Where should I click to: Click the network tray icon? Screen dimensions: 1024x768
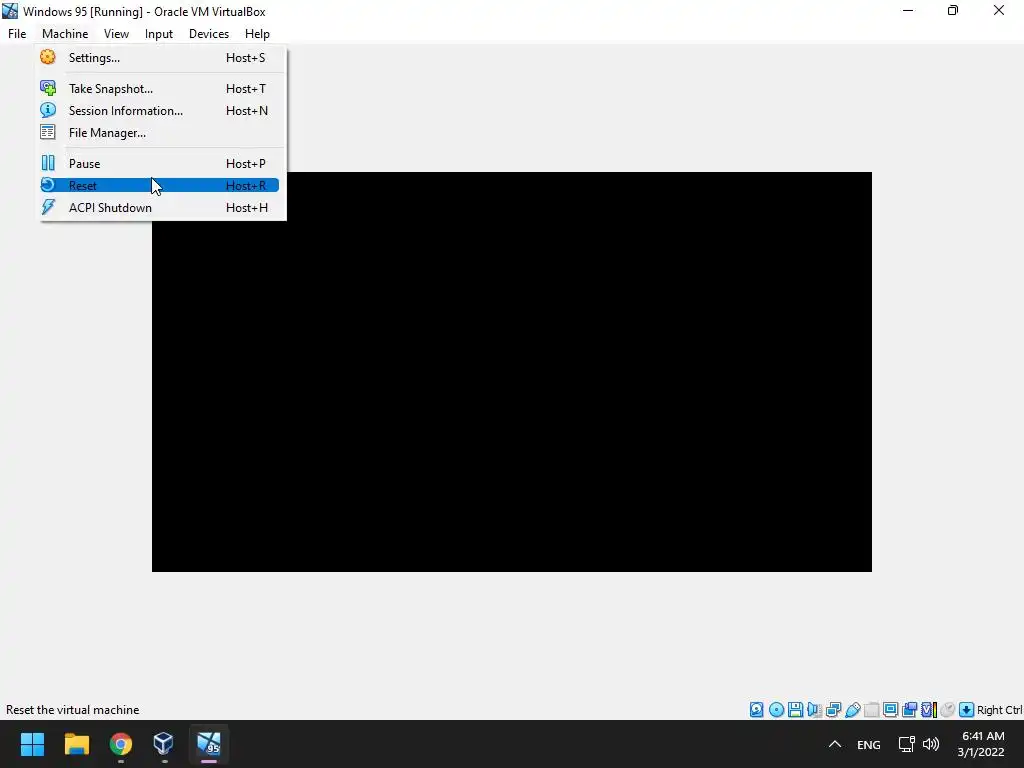coord(906,744)
